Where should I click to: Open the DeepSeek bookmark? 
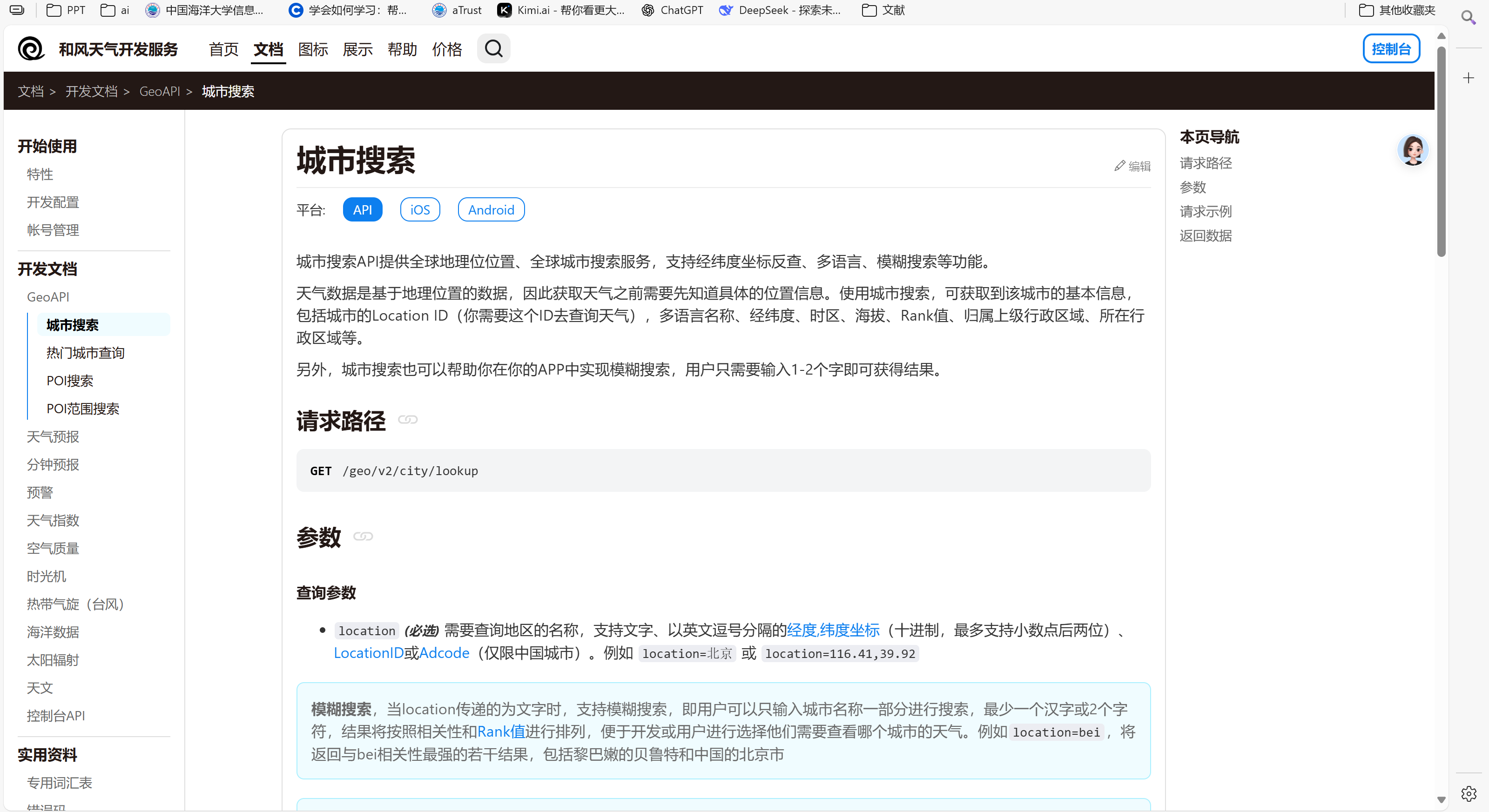tap(780, 10)
